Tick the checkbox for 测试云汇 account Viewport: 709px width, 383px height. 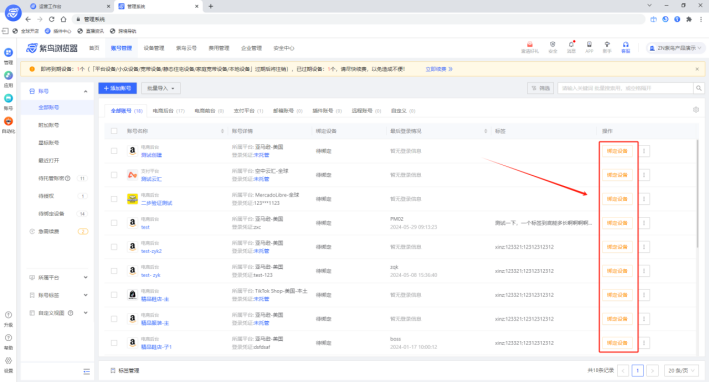[x=114, y=175]
